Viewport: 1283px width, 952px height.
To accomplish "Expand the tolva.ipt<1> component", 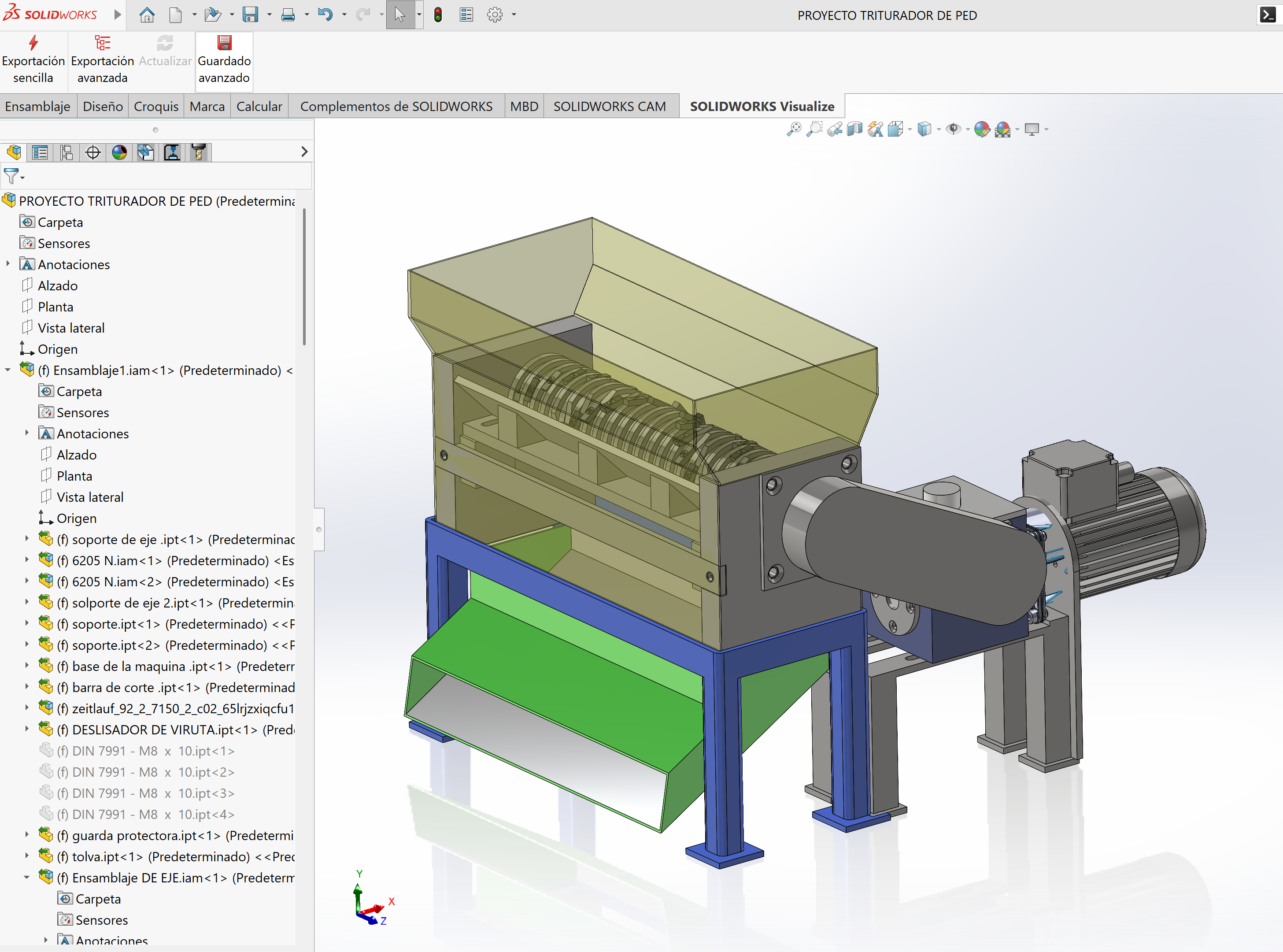I will [26, 856].
